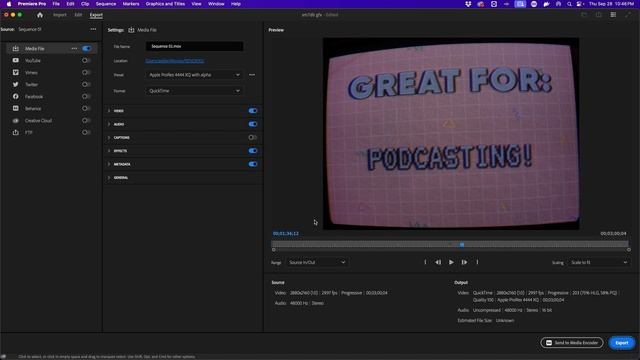This screenshot has height=360, width=640.
Task: Enable the Captions section toggle
Action: tap(253, 138)
